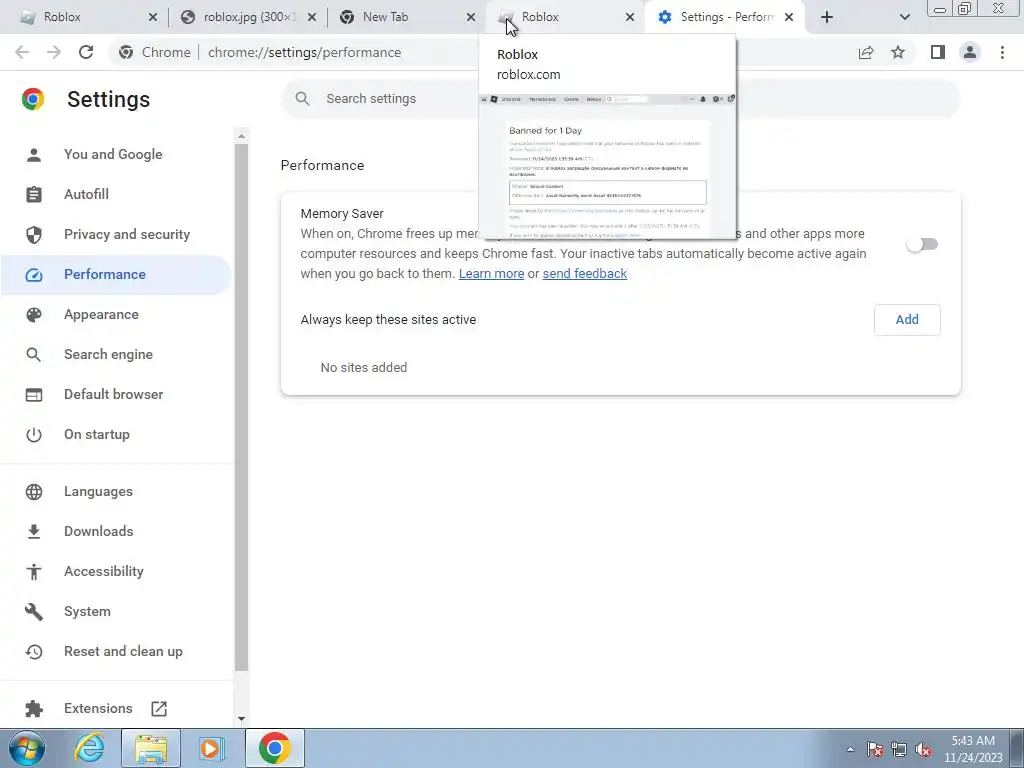
Task: Click the send feedback link
Action: (584, 274)
